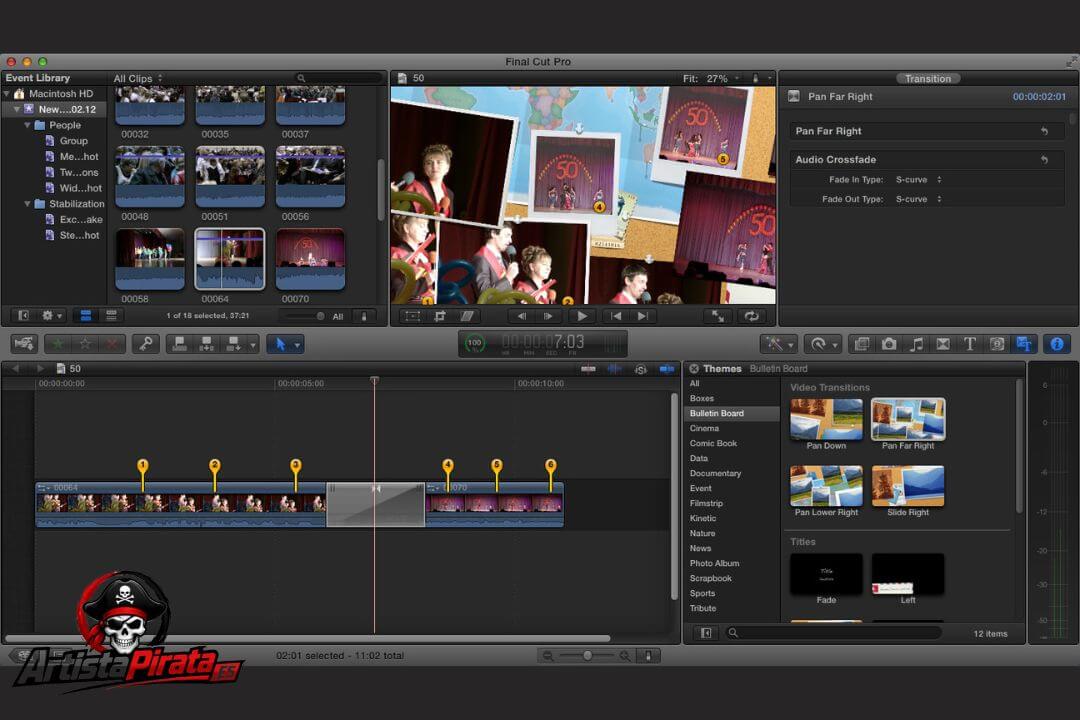Close the Themes browser X button
The image size is (1080, 720).
tap(694, 369)
